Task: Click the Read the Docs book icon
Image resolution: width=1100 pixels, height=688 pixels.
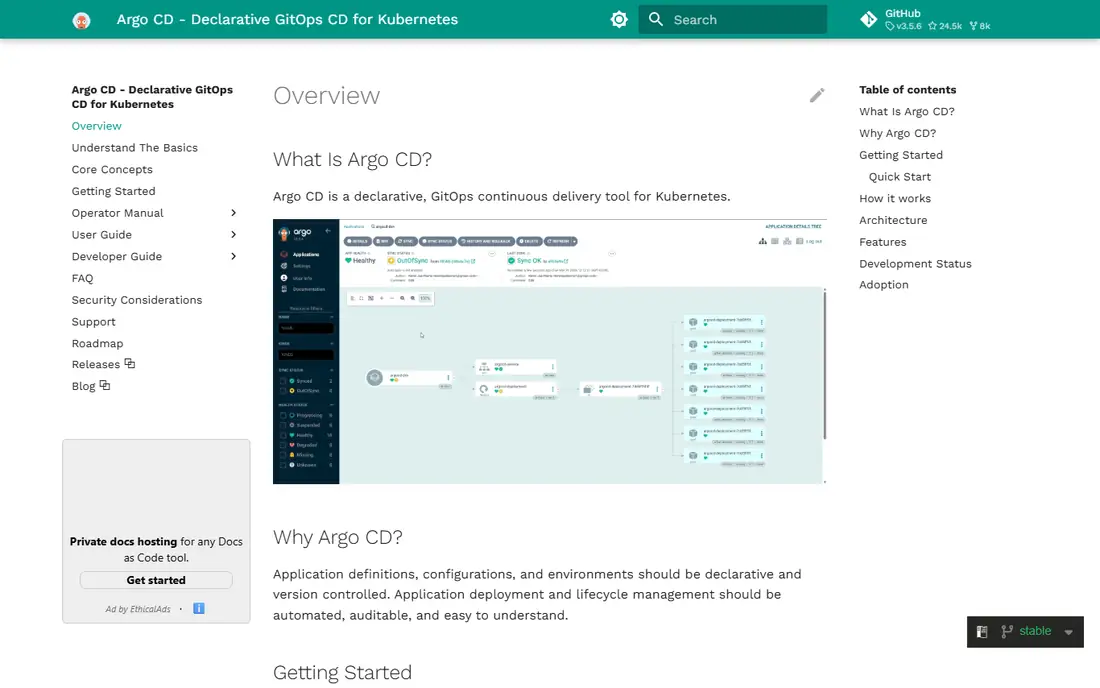Action: (982, 632)
